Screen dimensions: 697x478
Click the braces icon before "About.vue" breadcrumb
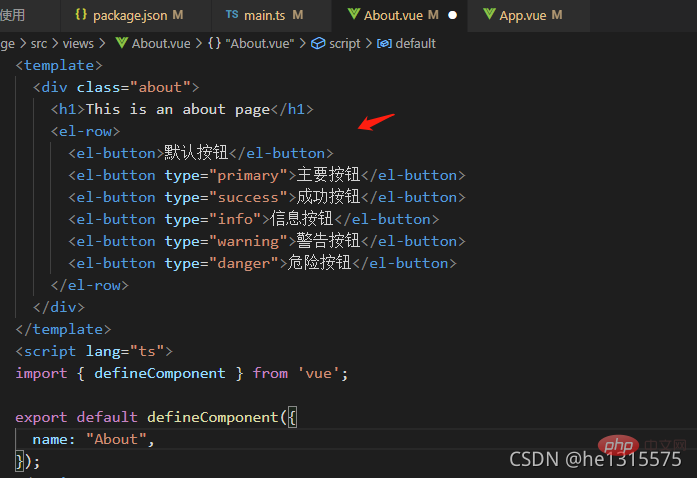[x=215, y=43]
